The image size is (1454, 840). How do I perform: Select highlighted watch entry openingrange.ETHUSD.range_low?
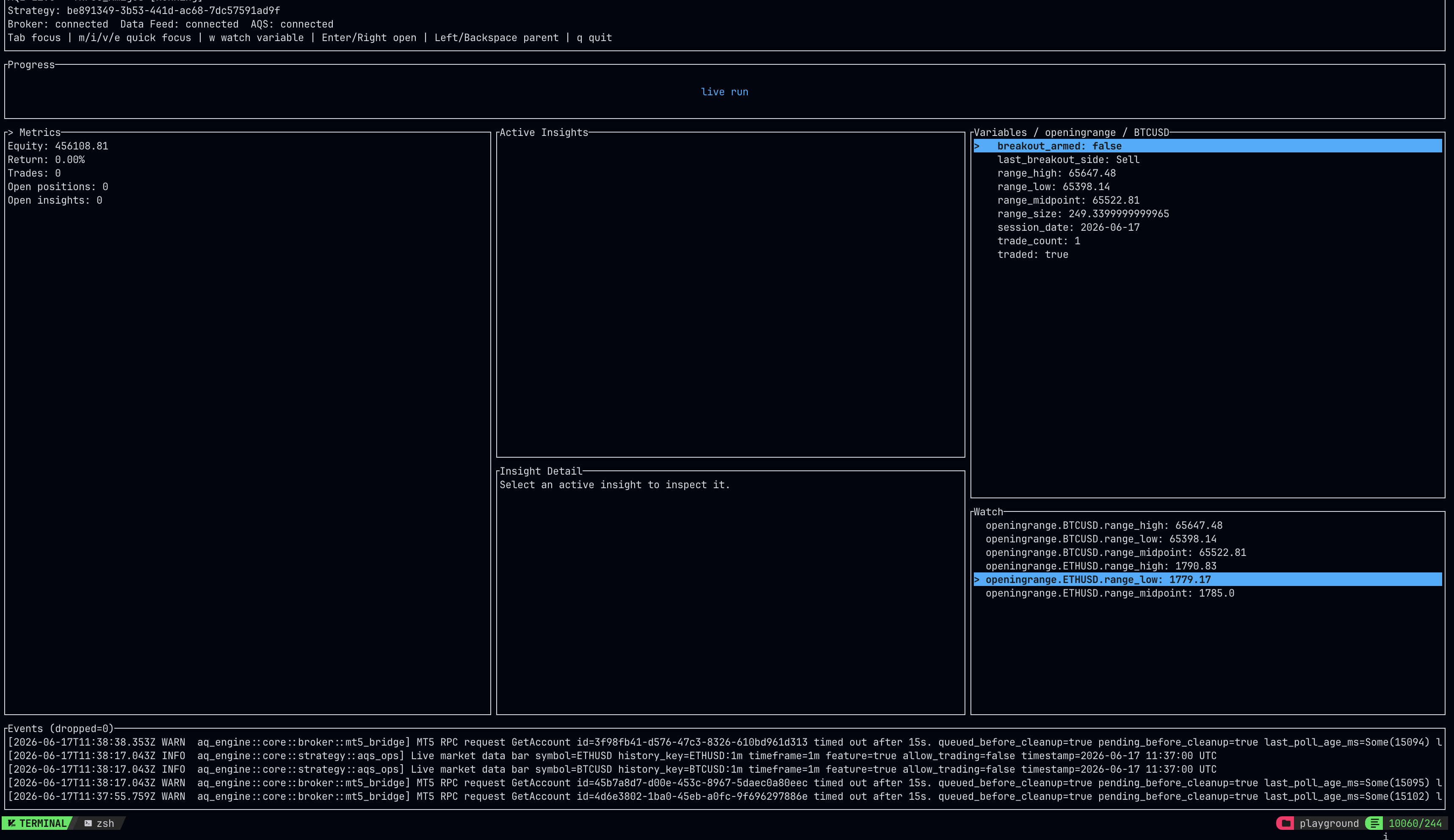click(1208, 580)
